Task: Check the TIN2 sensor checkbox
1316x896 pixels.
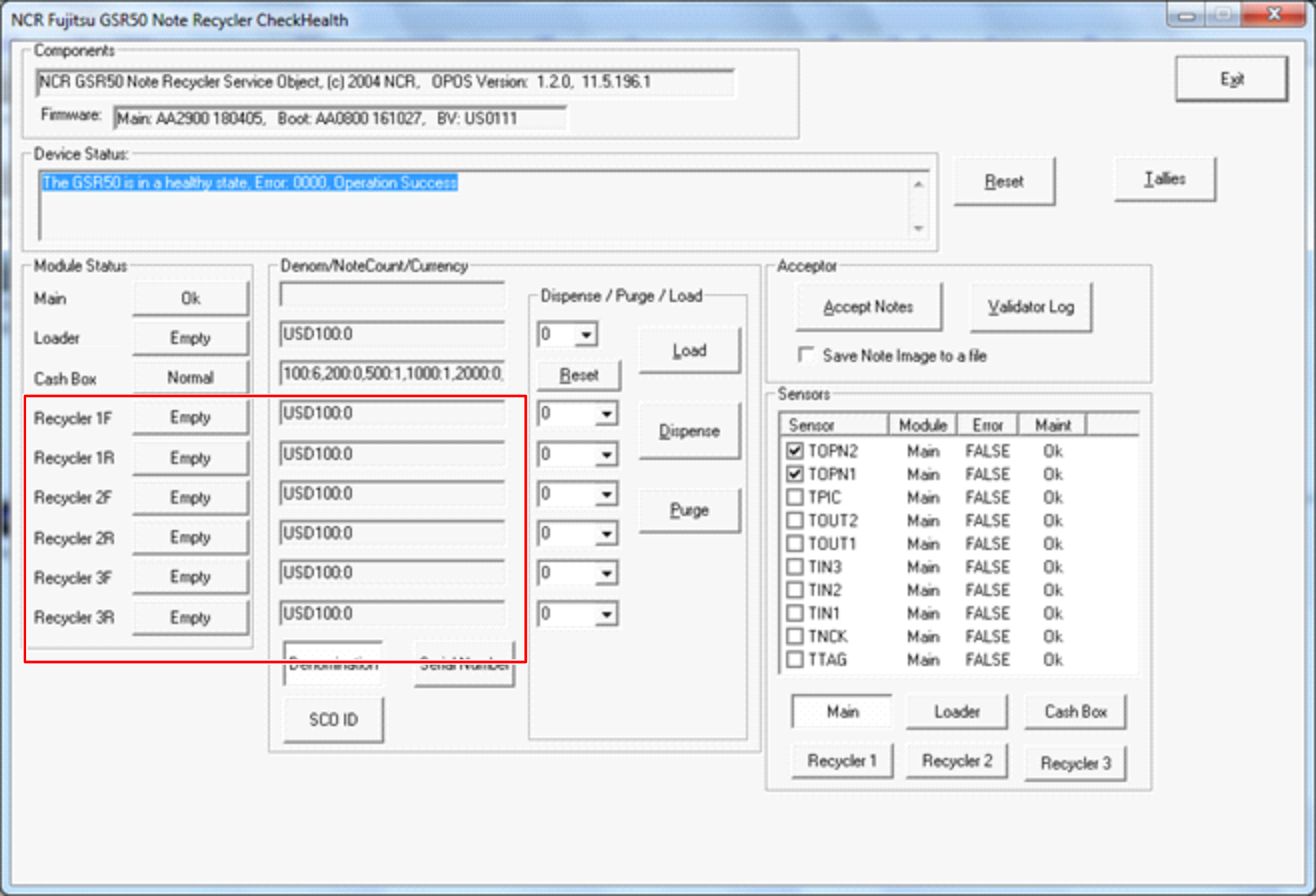Action: click(795, 590)
